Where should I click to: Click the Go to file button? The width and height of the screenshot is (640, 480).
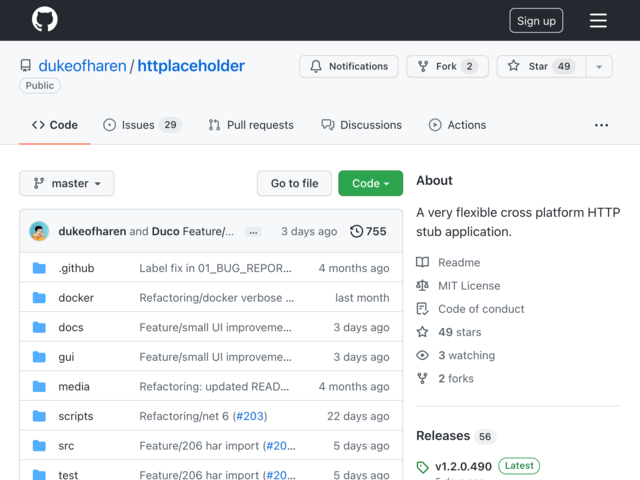point(294,183)
